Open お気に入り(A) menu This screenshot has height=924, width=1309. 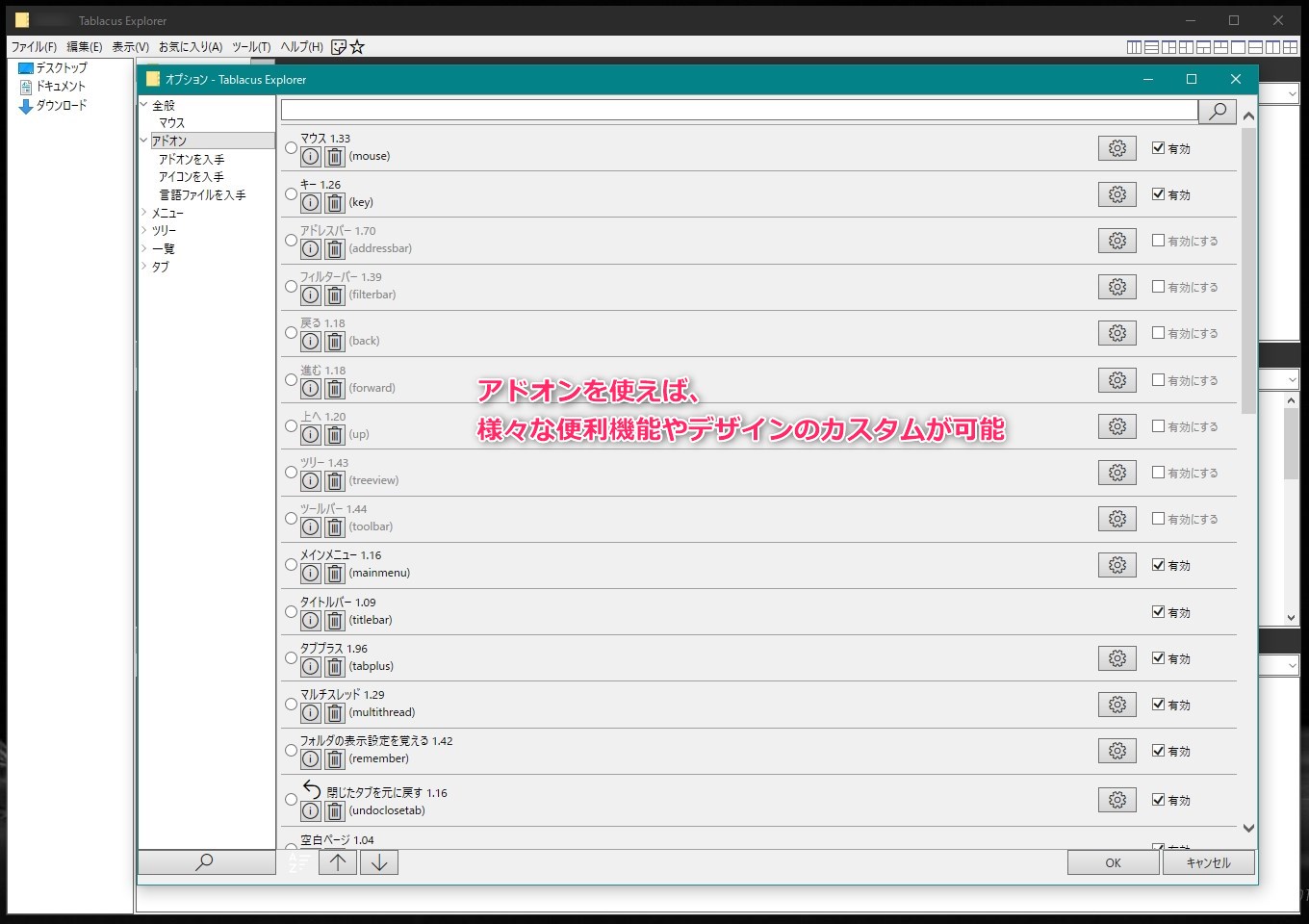click(191, 46)
